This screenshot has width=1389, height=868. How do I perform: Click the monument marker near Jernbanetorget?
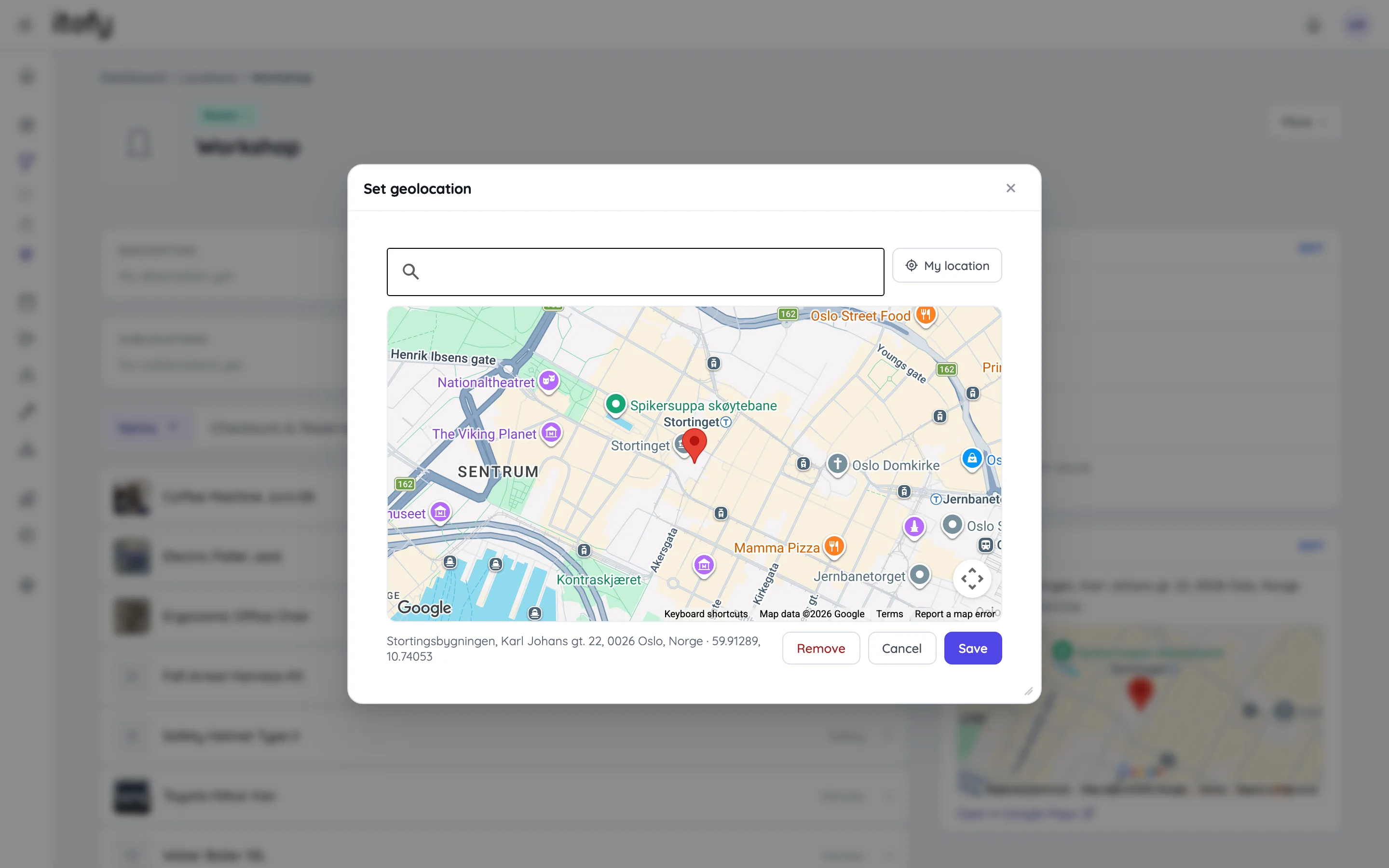click(x=914, y=527)
